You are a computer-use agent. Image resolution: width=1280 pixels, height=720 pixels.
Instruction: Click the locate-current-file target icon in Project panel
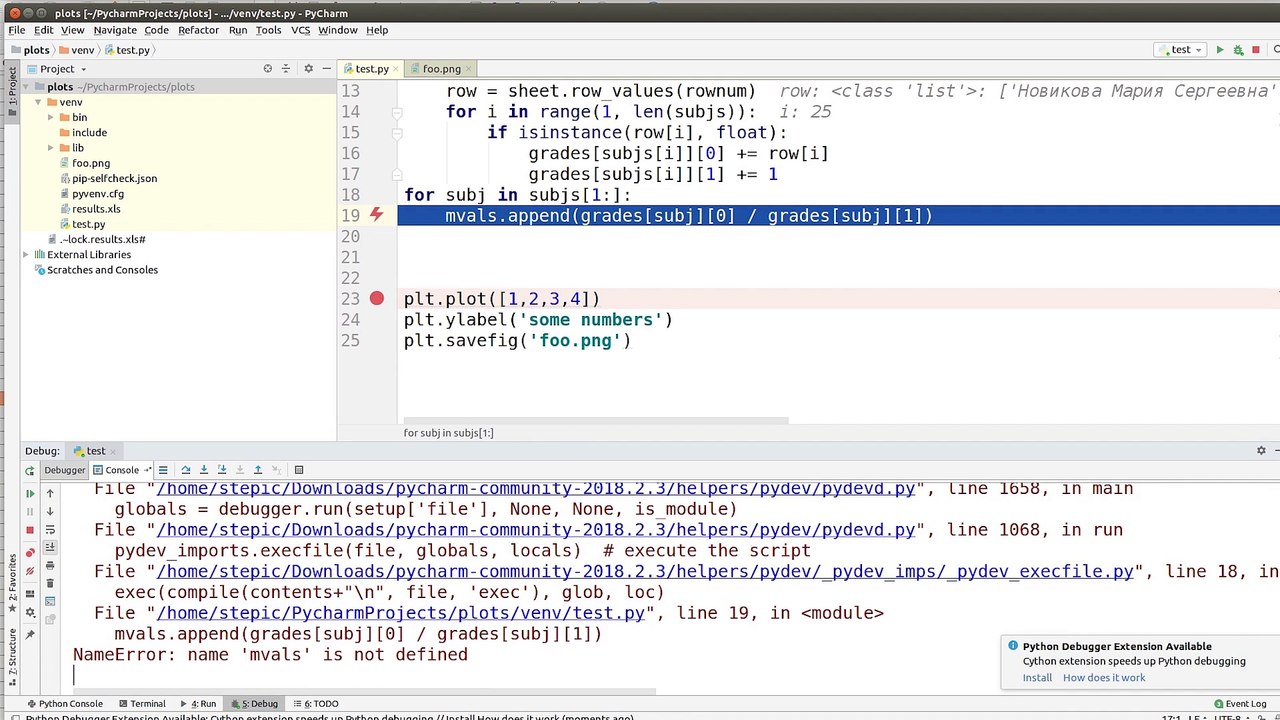coord(268,69)
